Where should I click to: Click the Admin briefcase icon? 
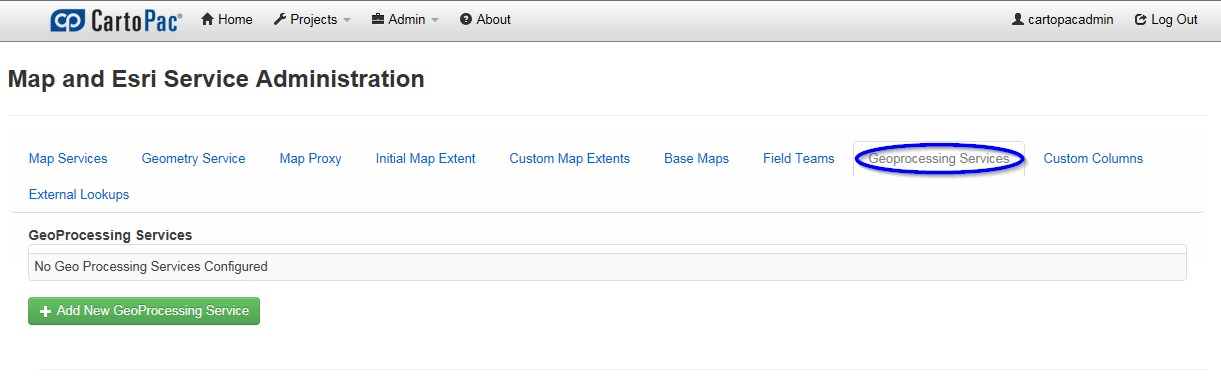(378, 20)
